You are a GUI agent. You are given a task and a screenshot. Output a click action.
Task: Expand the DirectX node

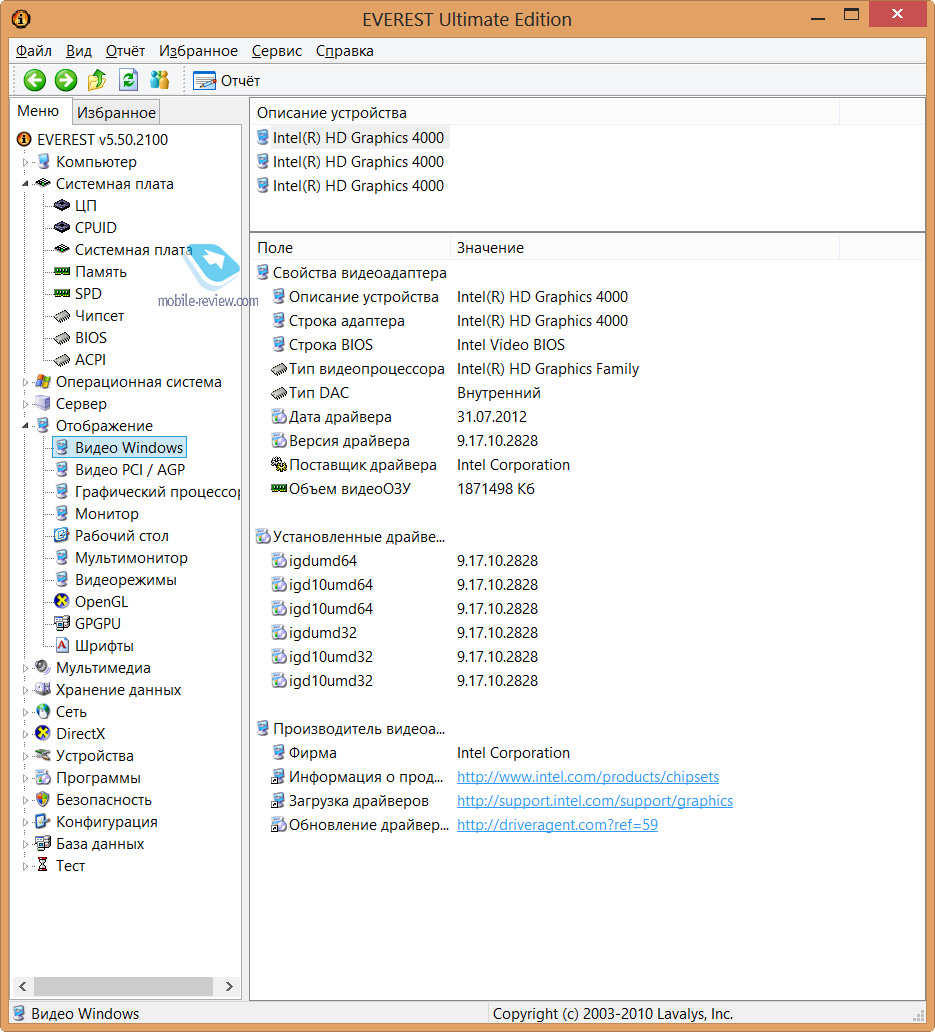[x=26, y=734]
